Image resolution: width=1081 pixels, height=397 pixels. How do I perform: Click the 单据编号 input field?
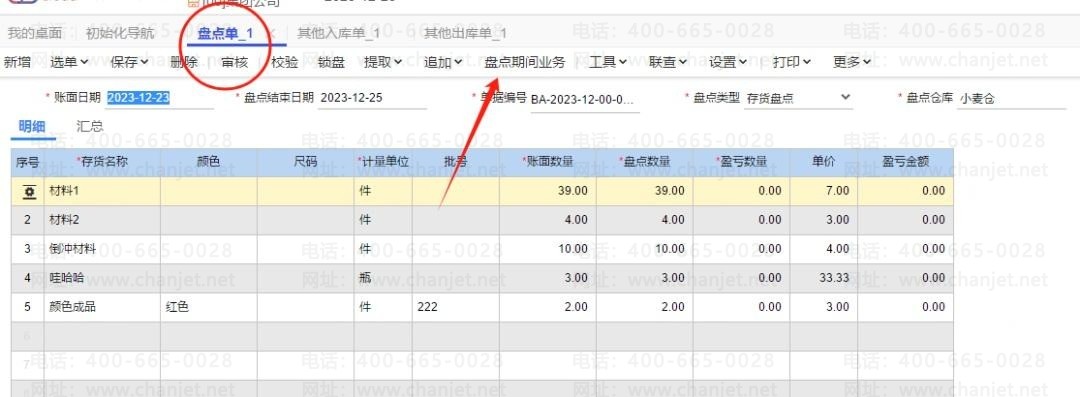click(585, 99)
